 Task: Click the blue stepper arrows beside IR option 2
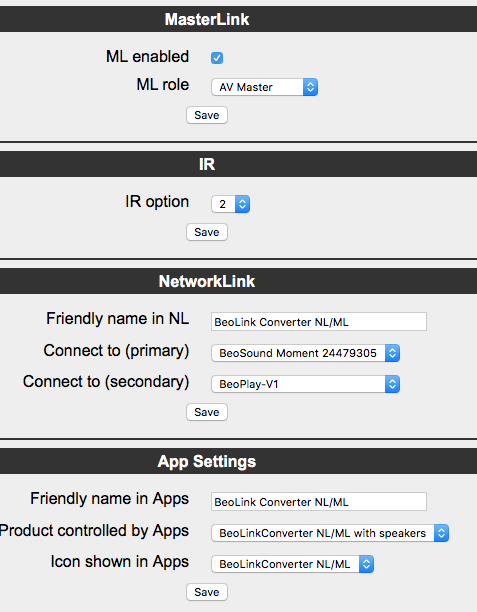click(242, 204)
